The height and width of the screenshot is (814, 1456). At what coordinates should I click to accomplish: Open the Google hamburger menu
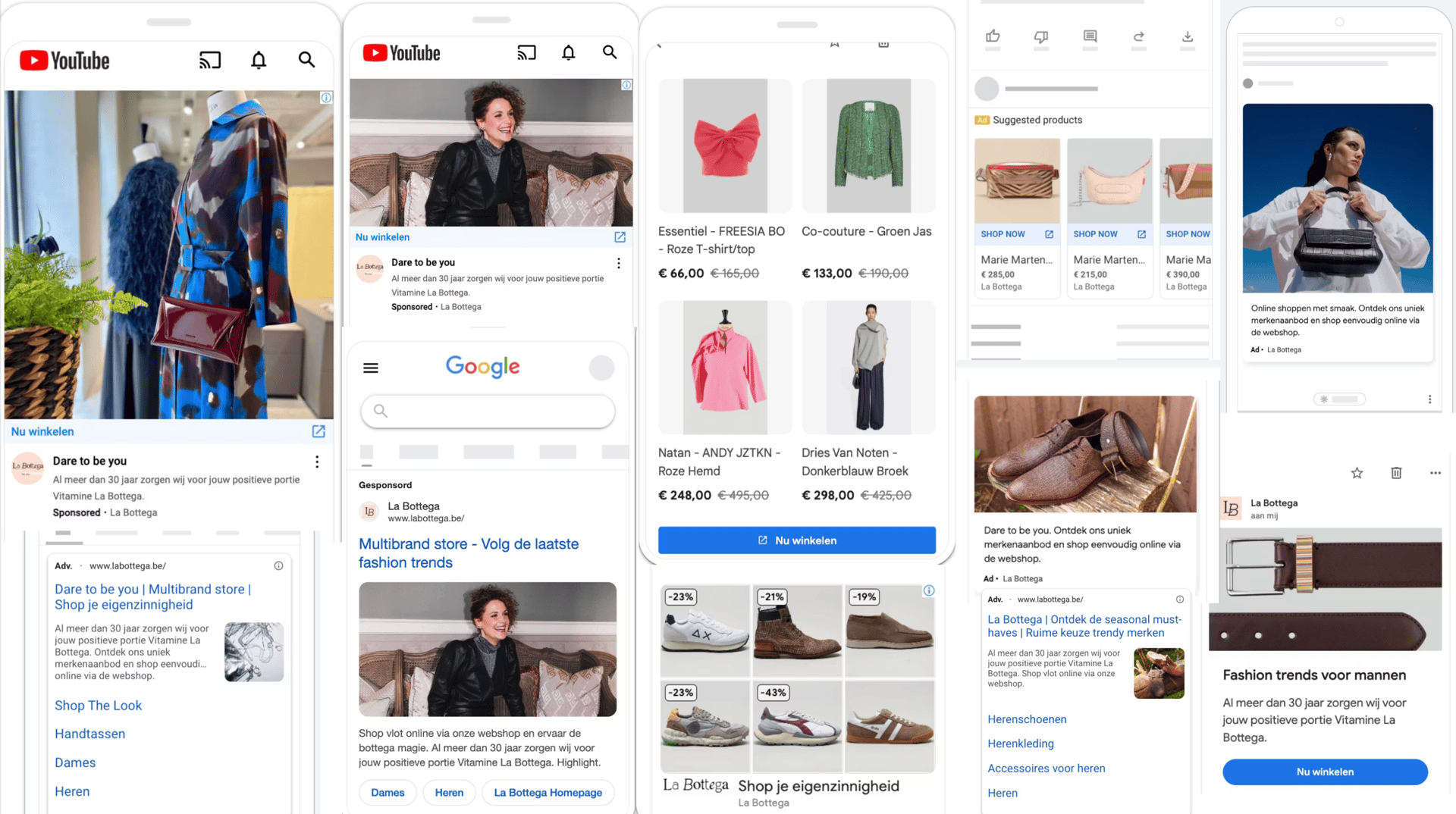(371, 368)
